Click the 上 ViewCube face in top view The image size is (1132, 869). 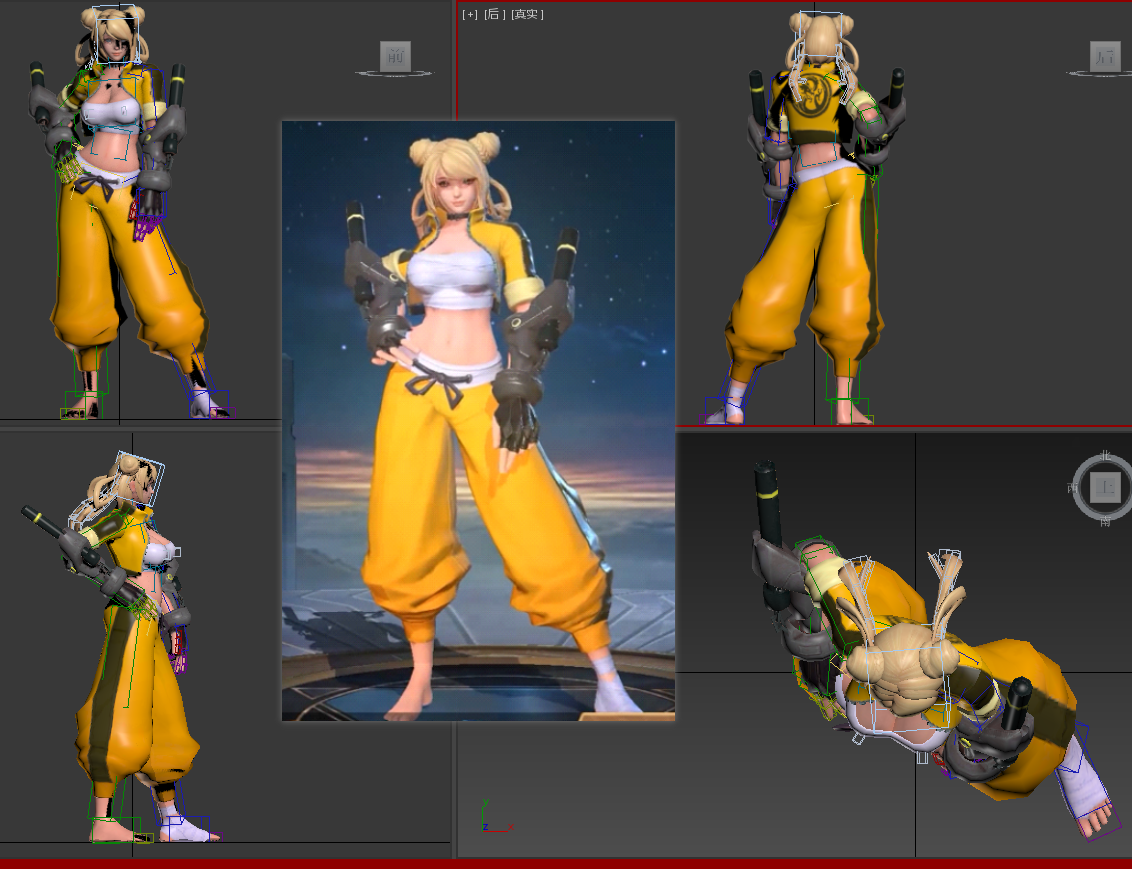click(x=1104, y=487)
